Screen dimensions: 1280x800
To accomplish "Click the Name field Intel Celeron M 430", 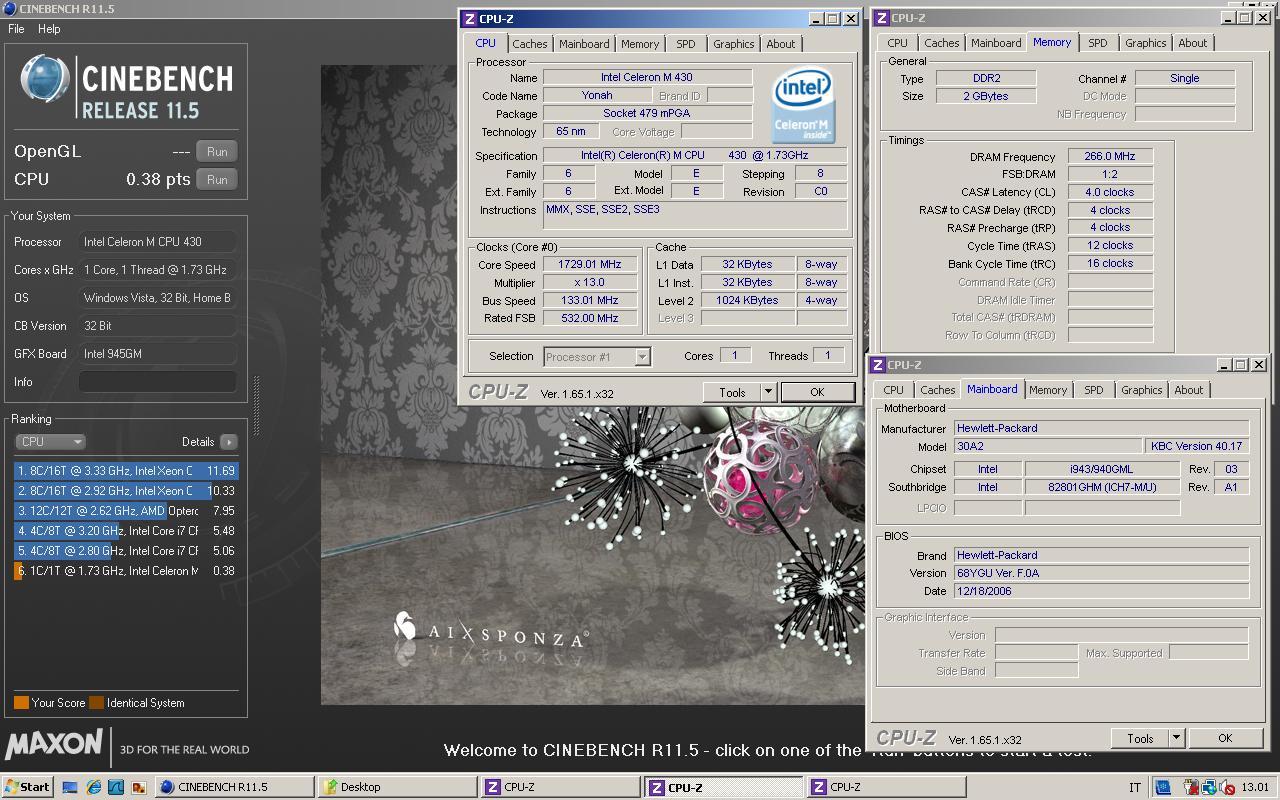I will pyautogui.click(x=647, y=77).
